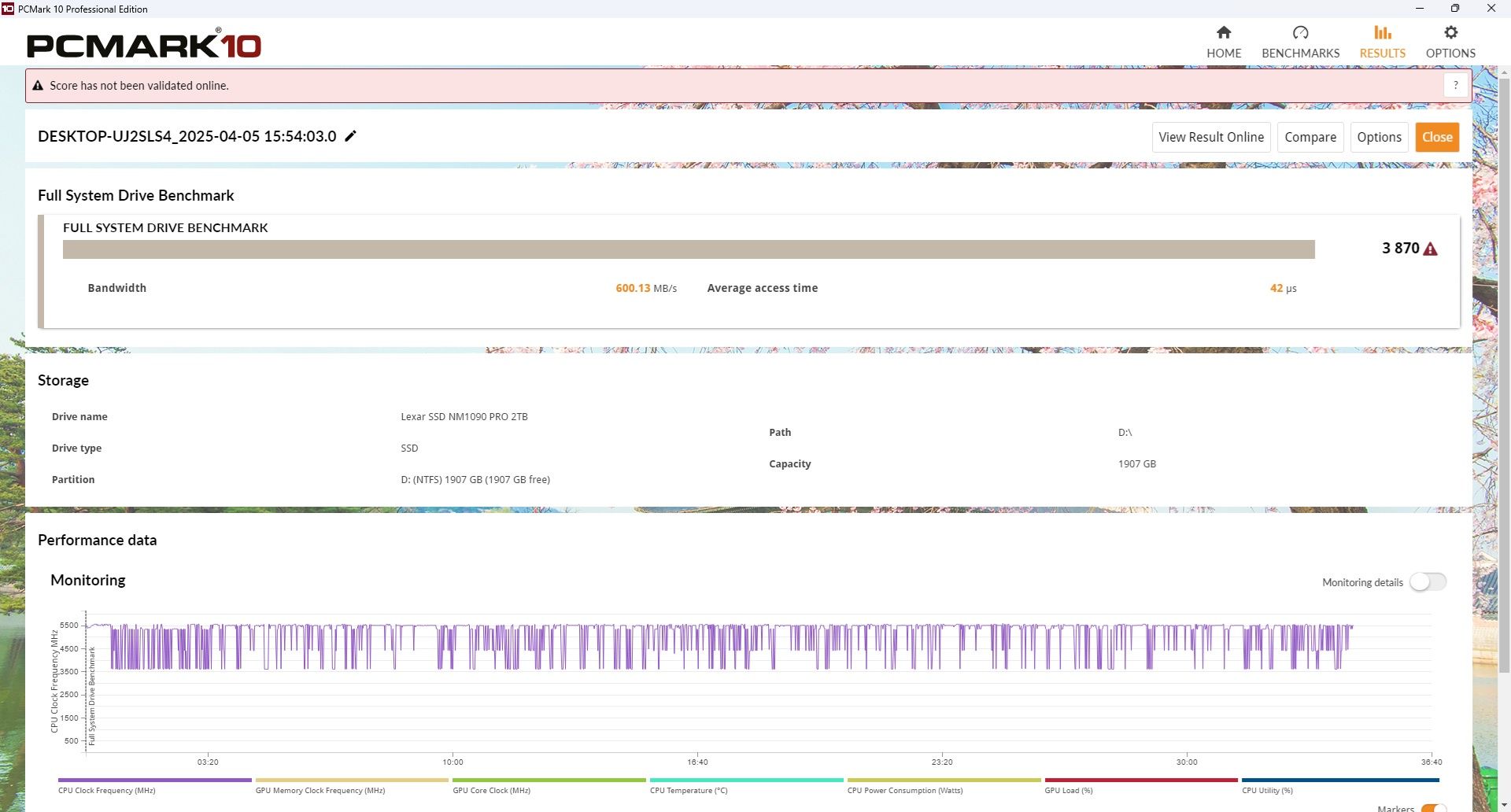Click the 'Capacity' label
This screenshot has width=1511, height=812.
coord(790,464)
